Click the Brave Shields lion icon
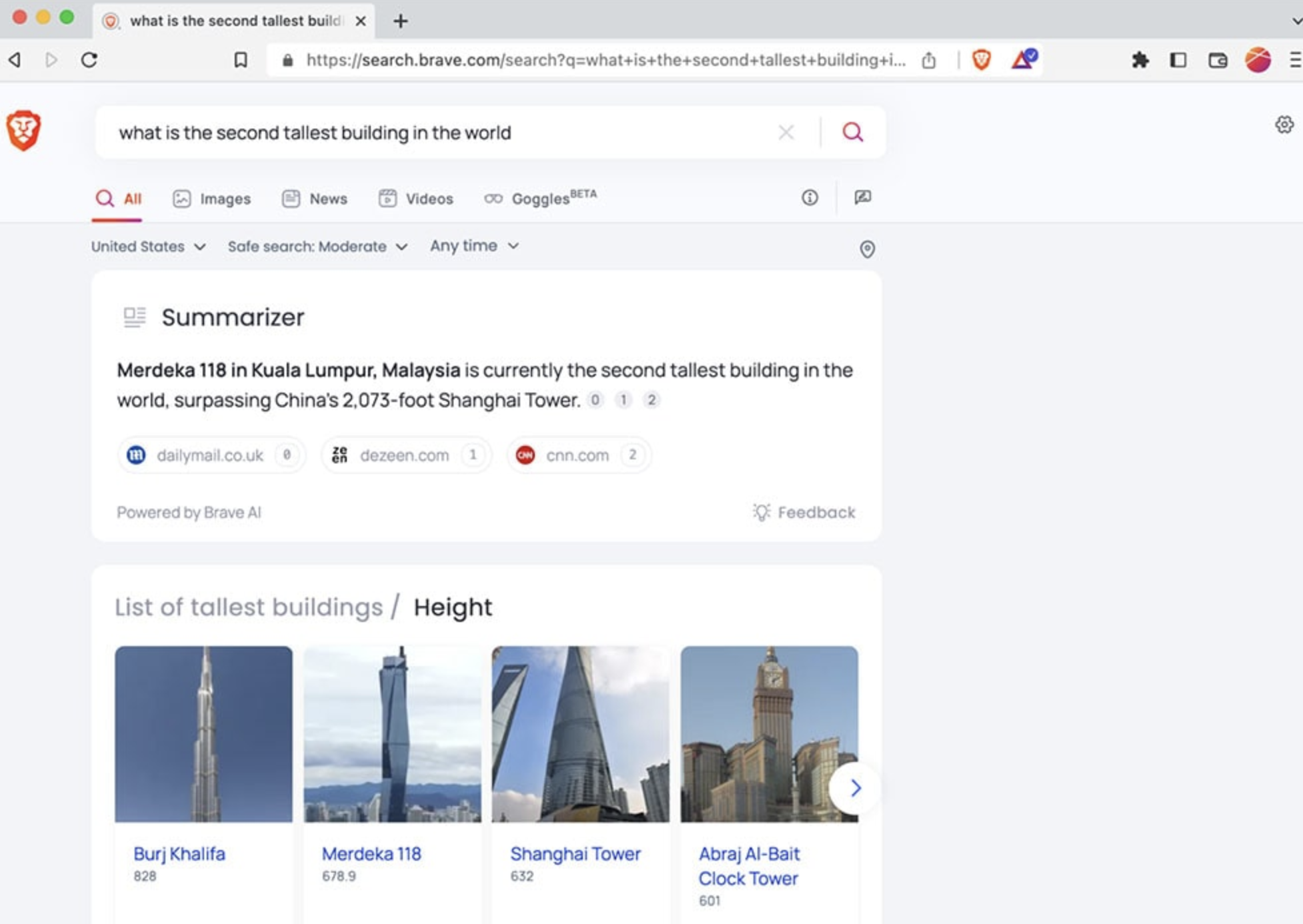The image size is (1303, 924). (981, 60)
